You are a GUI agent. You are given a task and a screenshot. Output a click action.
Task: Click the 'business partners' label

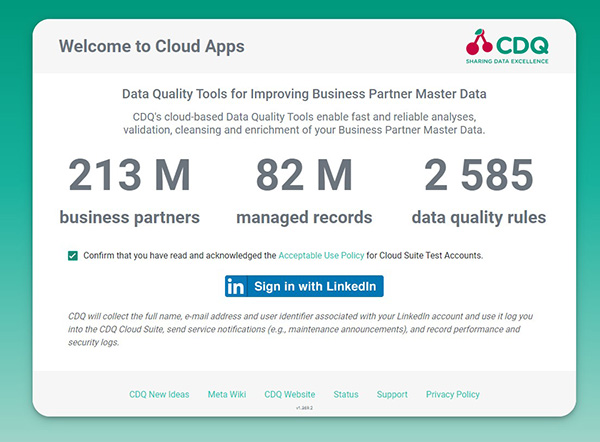[129, 217]
